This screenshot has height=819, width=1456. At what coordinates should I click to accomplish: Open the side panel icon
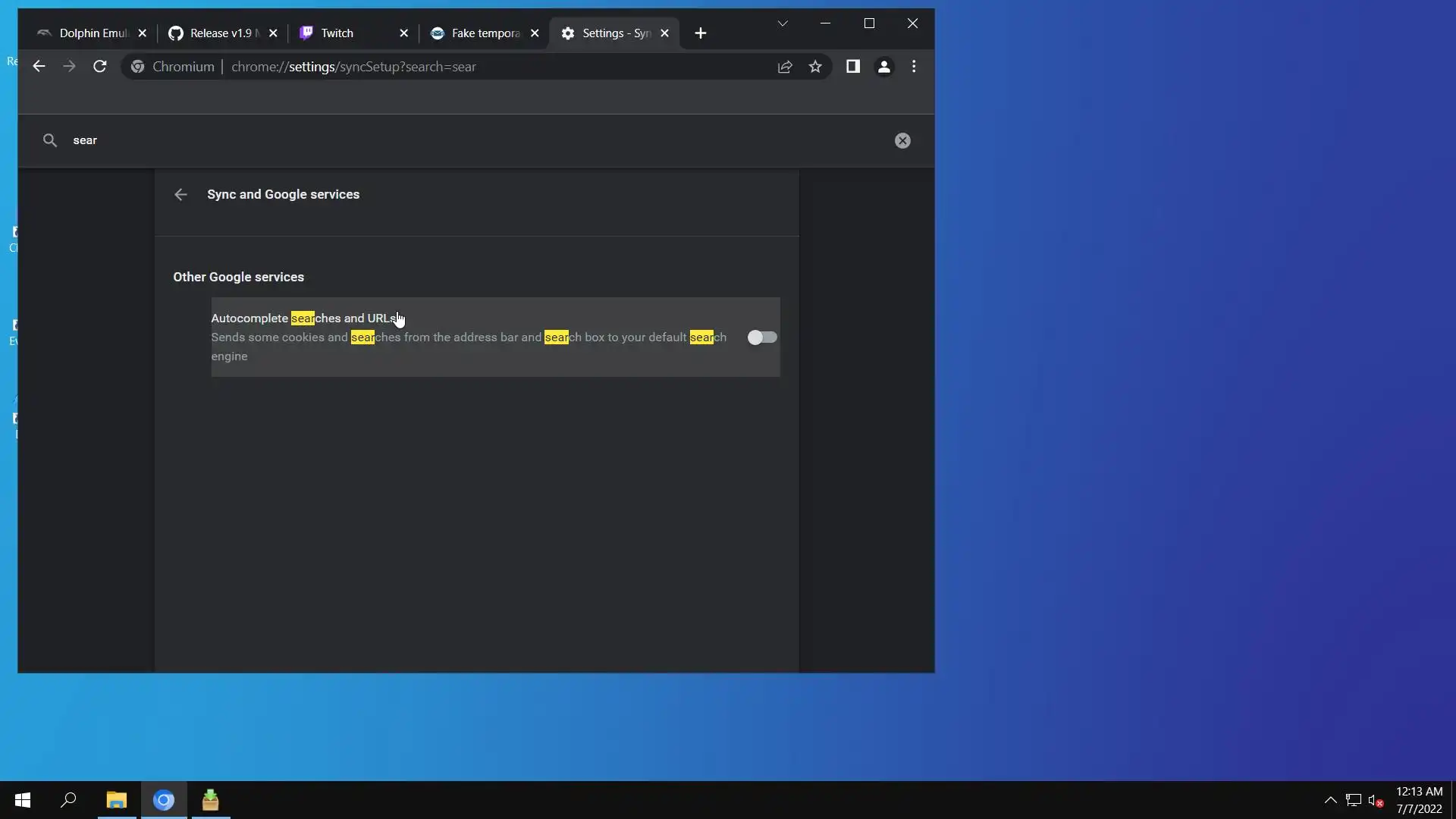[852, 67]
